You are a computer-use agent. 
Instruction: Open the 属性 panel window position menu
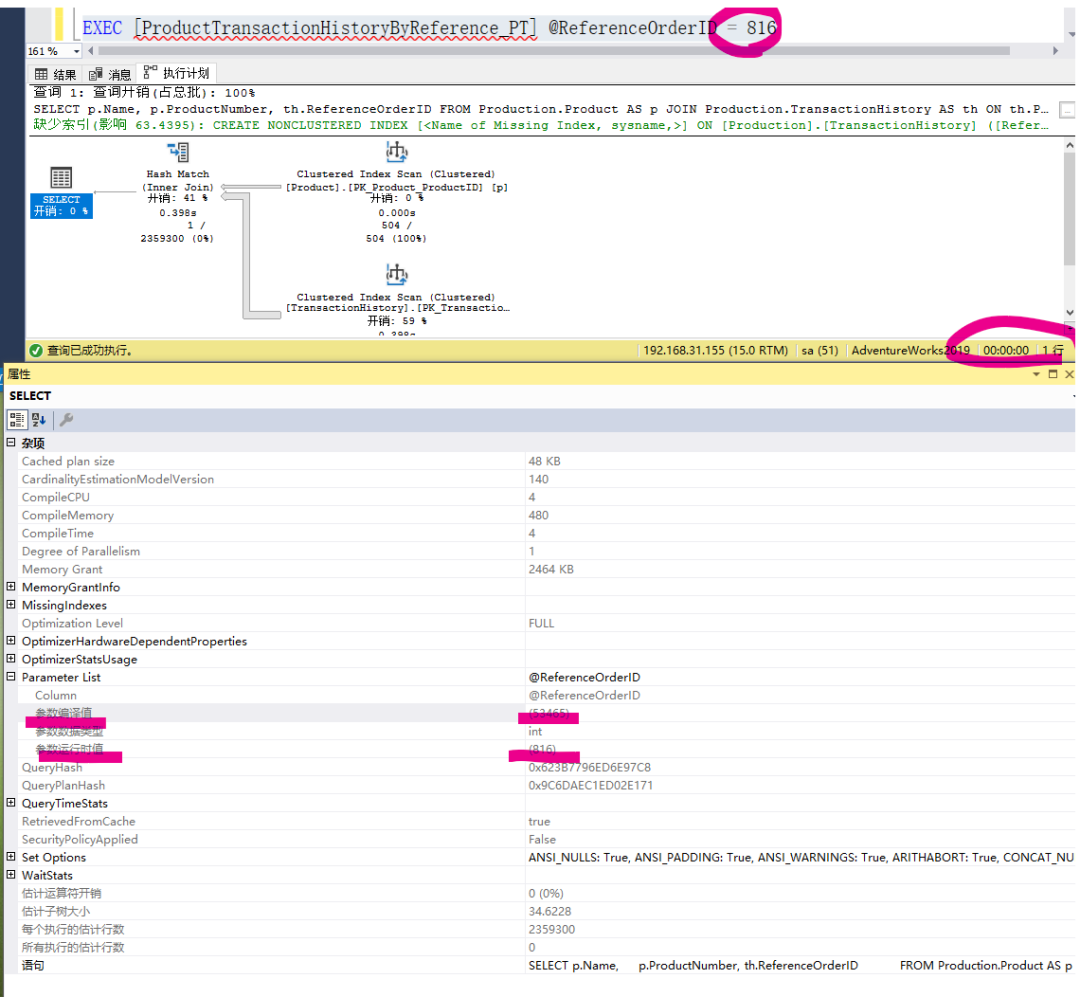click(x=1036, y=374)
